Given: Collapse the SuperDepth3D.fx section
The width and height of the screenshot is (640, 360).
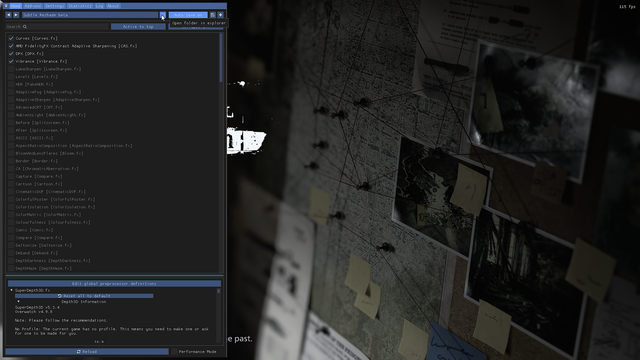Looking at the screenshot, I should click(11, 290).
